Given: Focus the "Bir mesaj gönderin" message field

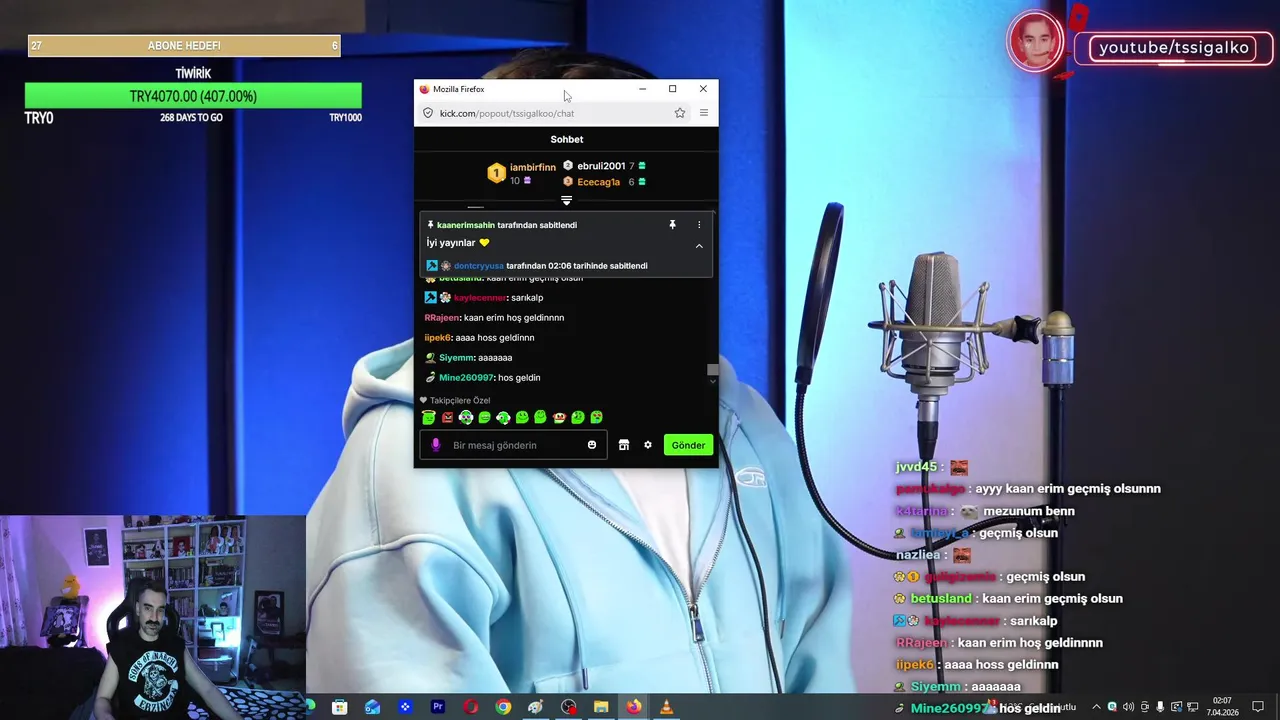Looking at the screenshot, I should click(515, 445).
